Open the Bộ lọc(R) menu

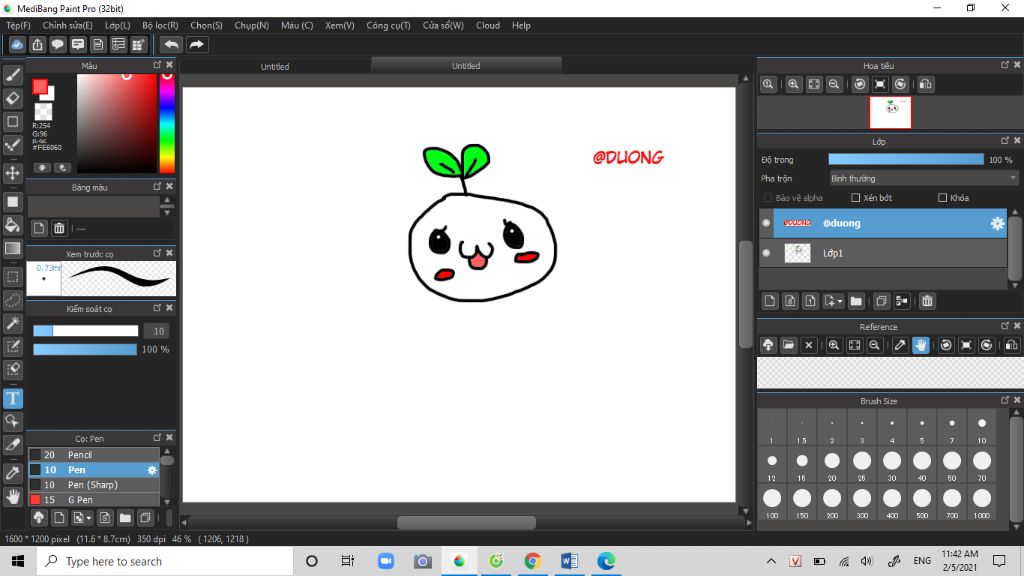(x=160, y=25)
